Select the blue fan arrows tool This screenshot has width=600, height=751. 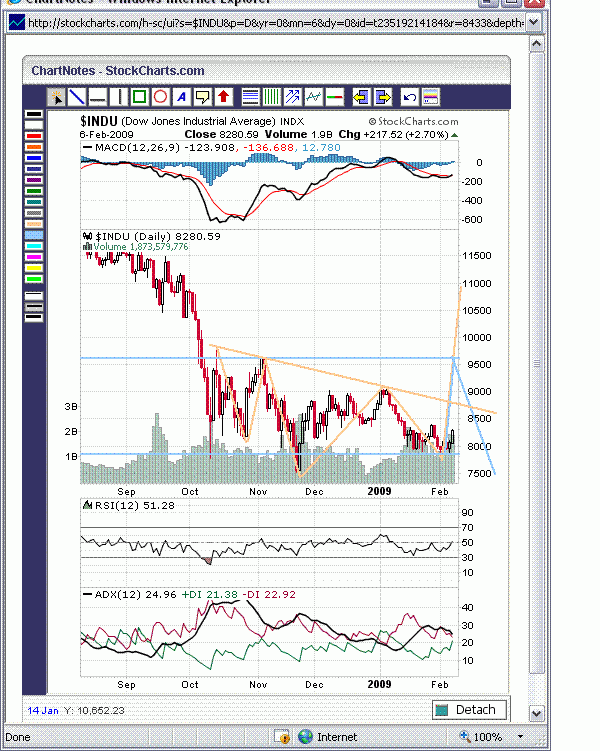(292, 97)
